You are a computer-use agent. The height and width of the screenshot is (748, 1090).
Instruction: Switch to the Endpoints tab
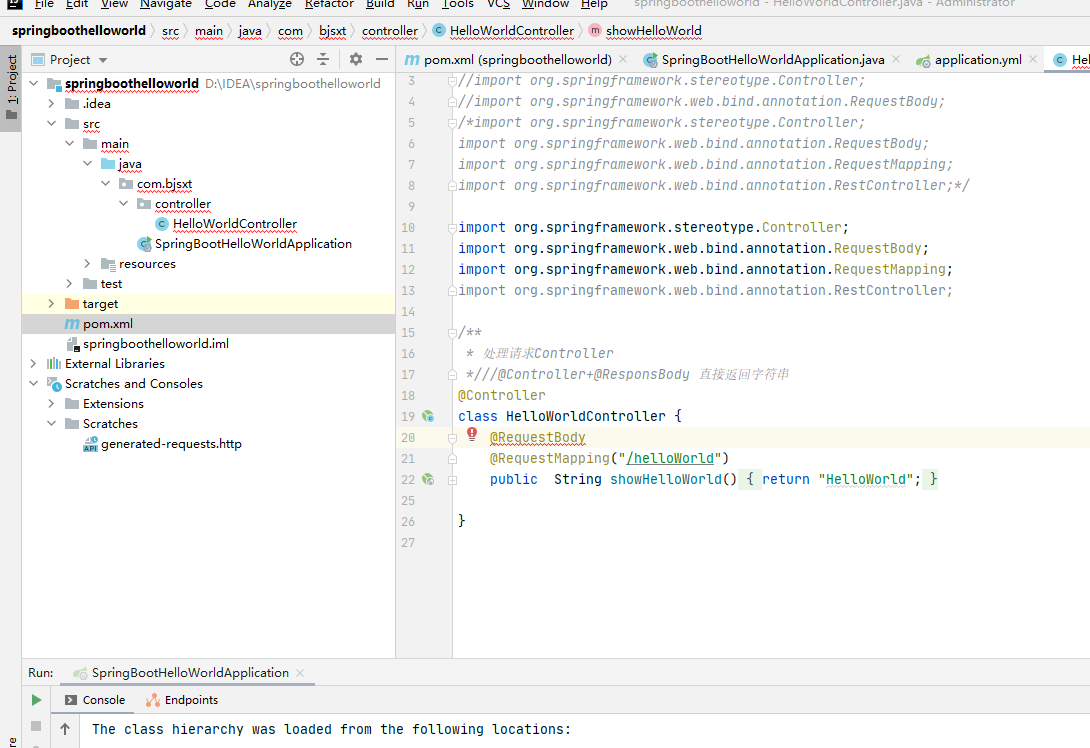pos(182,700)
